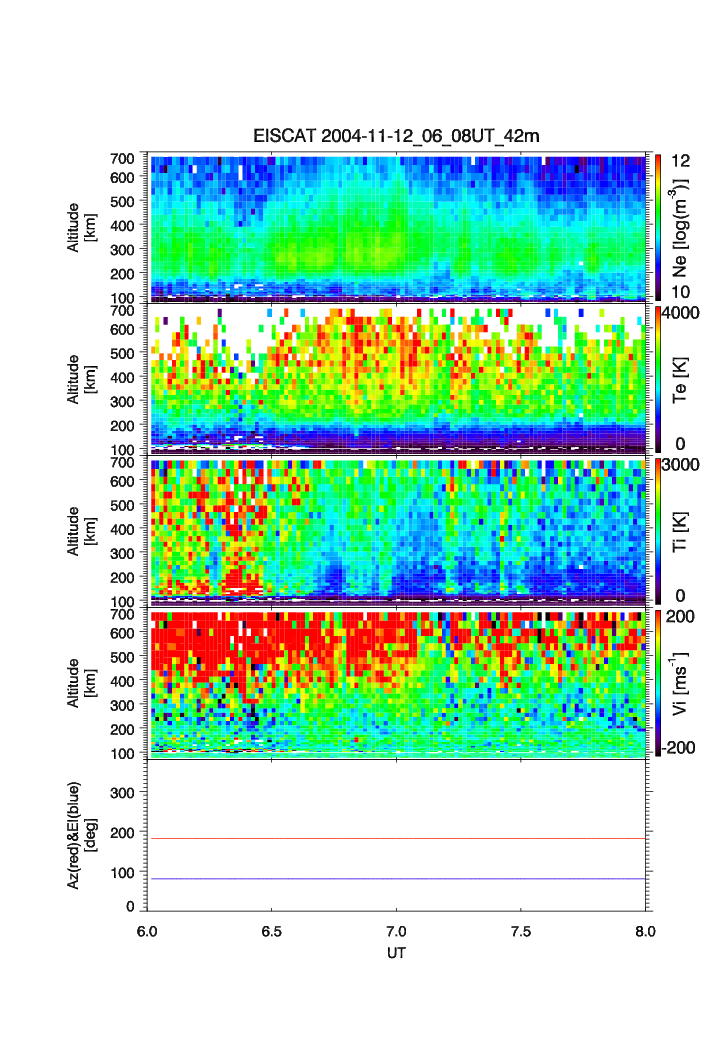Click the Ne electron density colorbar
This screenshot has height=1063, width=708.
[x=658, y=227]
